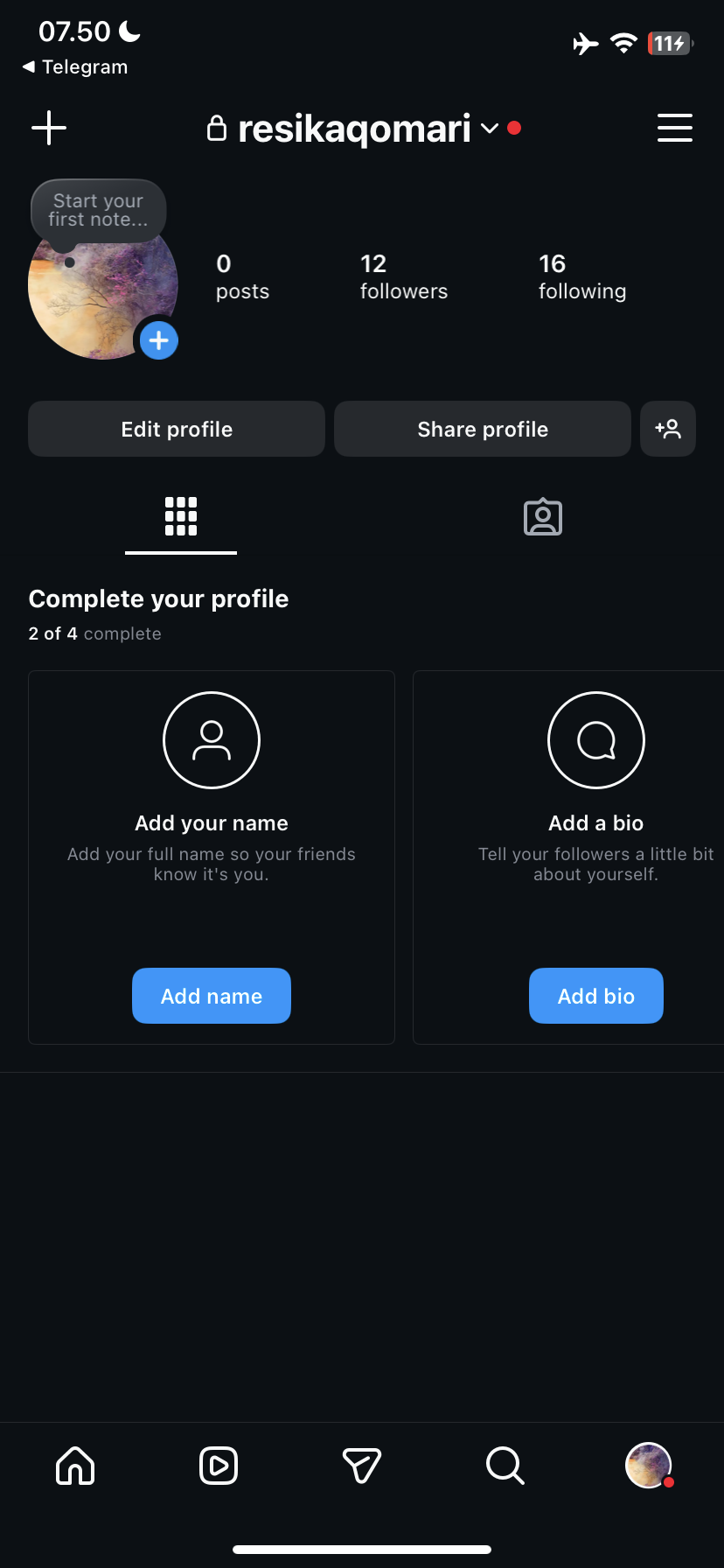The width and height of the screenshot is (724, 1568).
Task: Expand the resikaqomari account switcher chevron
Action: [490, 129]
